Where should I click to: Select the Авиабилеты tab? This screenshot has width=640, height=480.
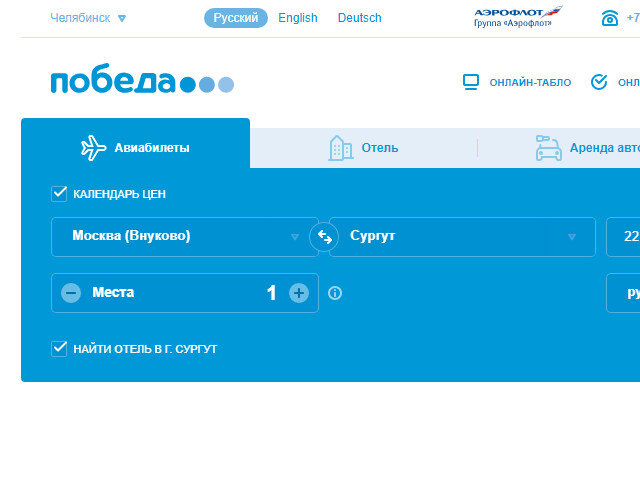click(x=136, y=143)
